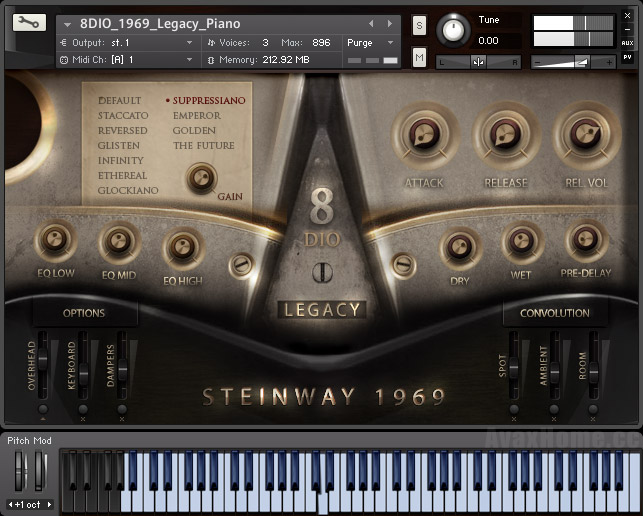Adjust the EQ MID knob
This screenshot has width=643, height=516.
coord(119,242)
